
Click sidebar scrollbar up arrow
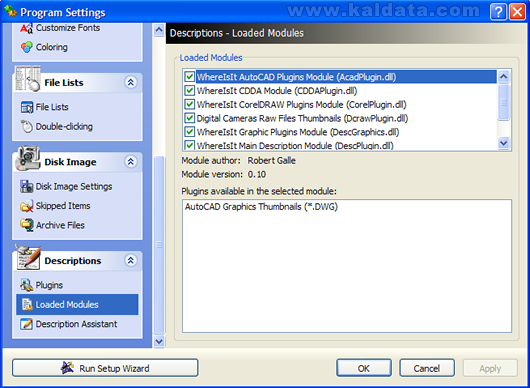[x=159, y=30]
